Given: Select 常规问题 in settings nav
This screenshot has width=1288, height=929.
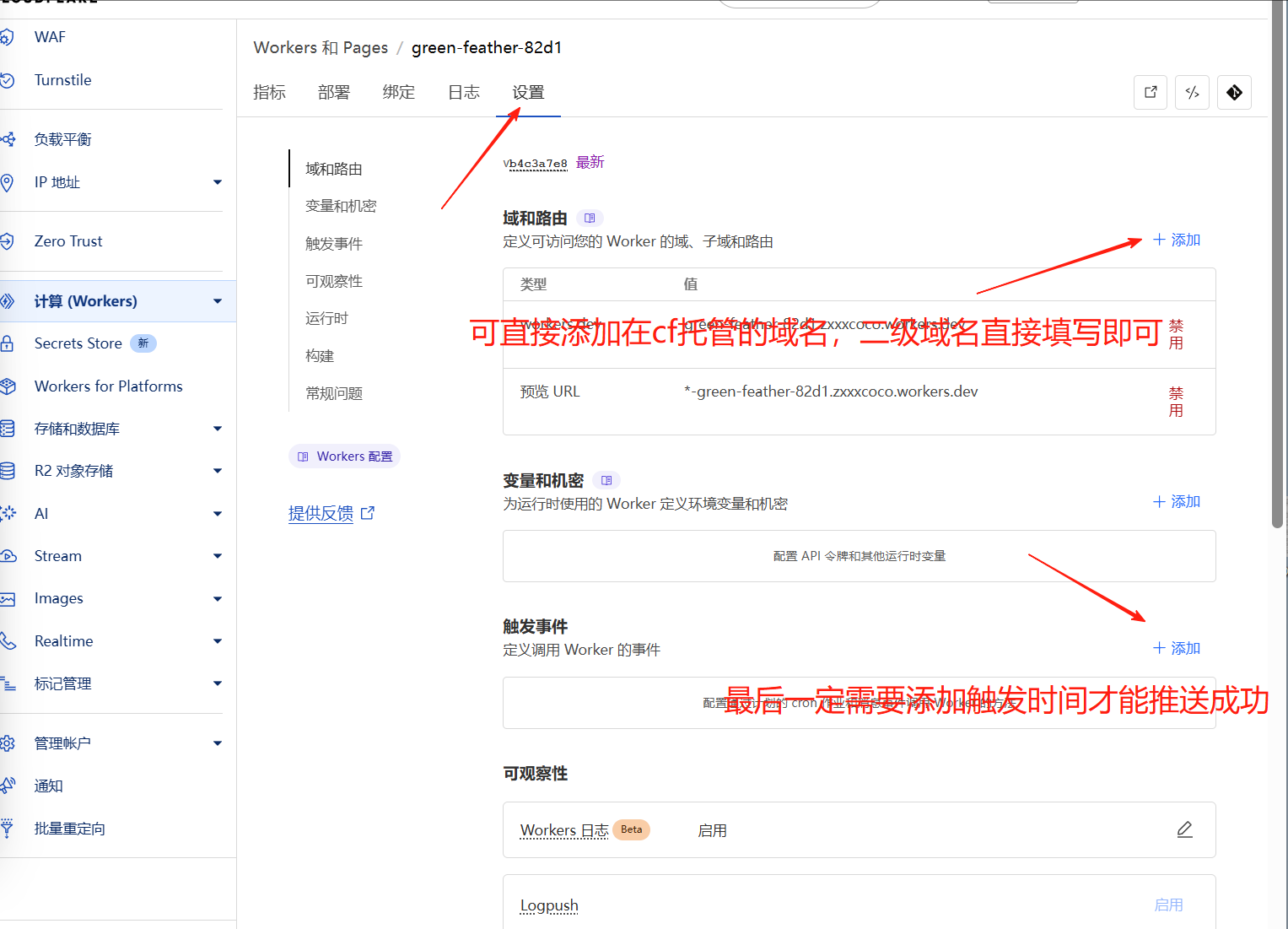Looking at the screenshot, I should coord(334,393).
